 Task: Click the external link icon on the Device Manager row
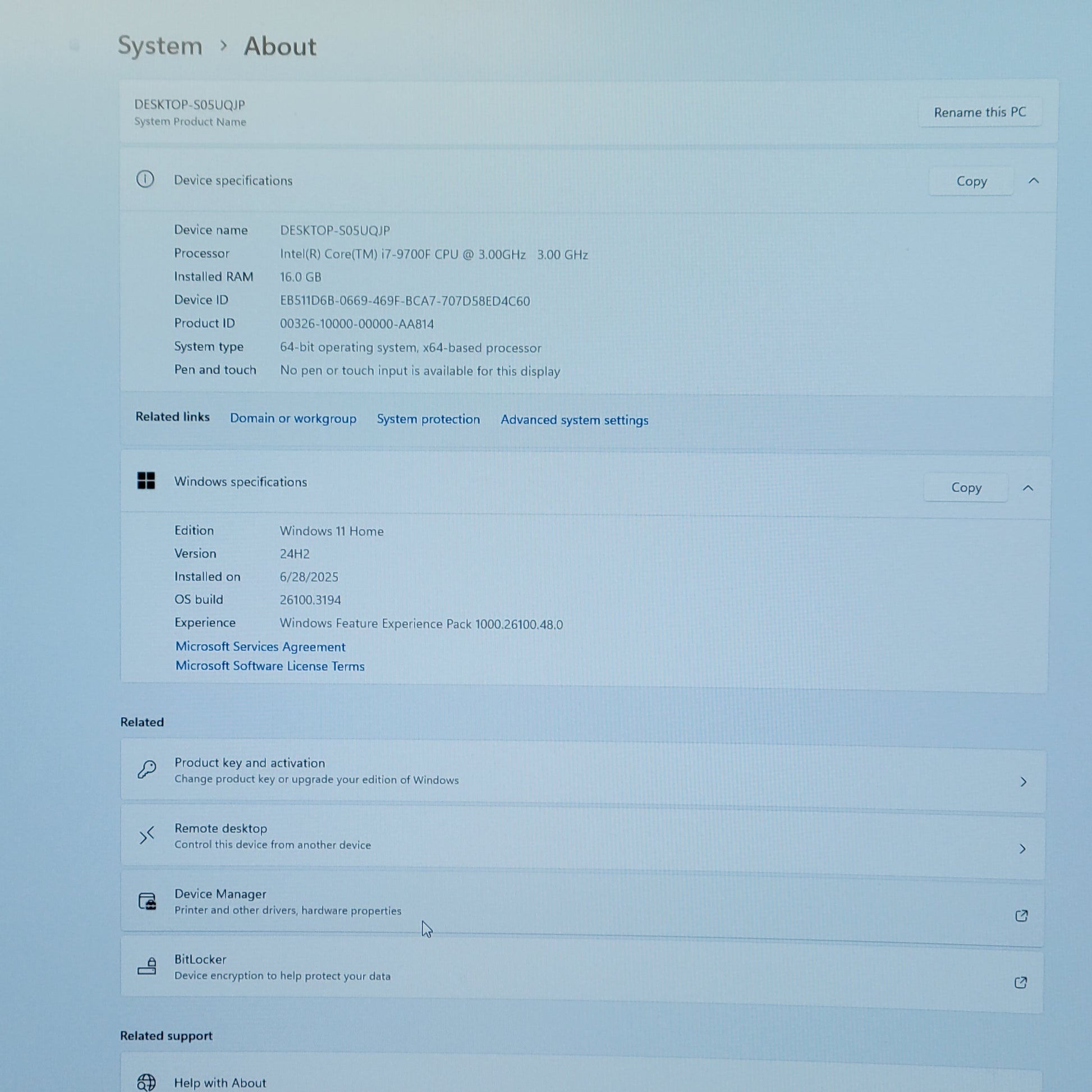point(1021,916)
